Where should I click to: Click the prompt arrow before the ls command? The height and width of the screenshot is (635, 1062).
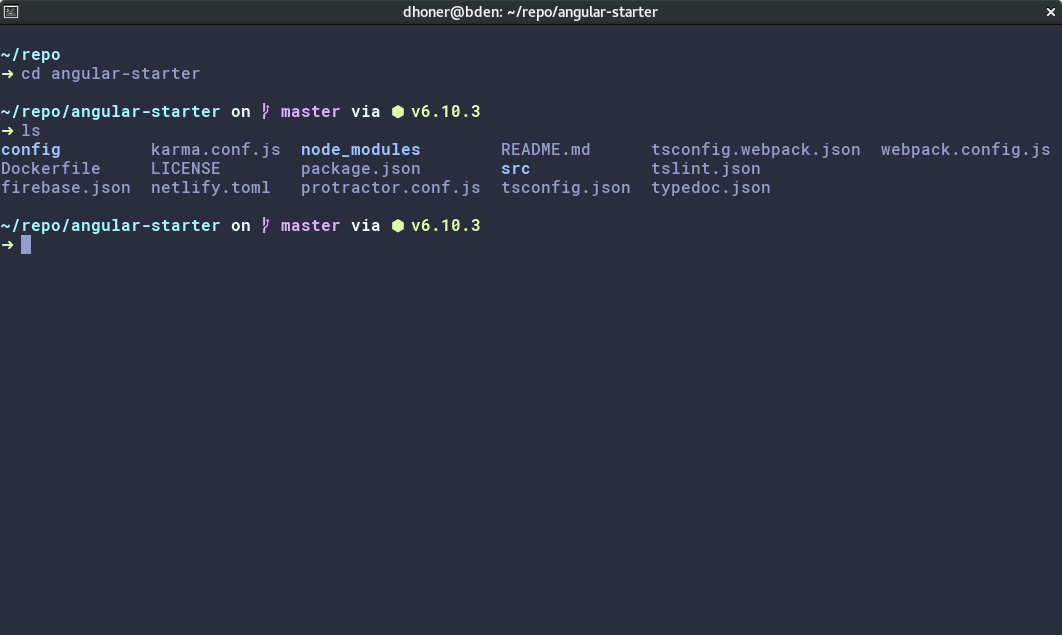7,131
